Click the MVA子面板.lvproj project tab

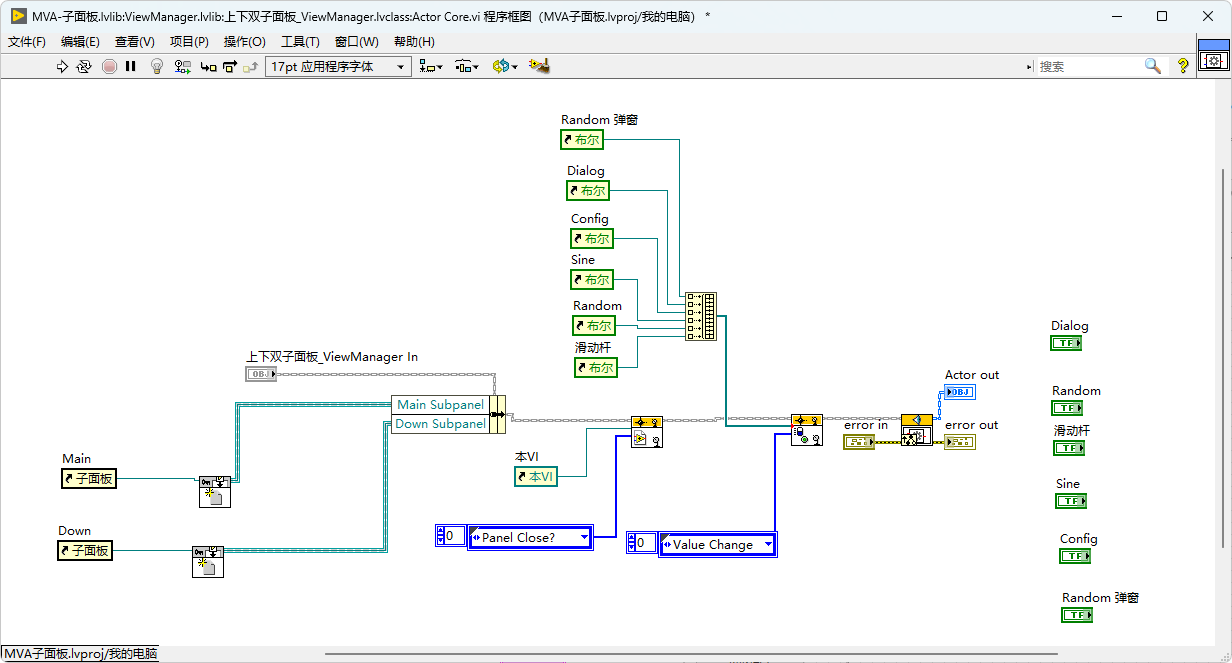tap(81, 654)
